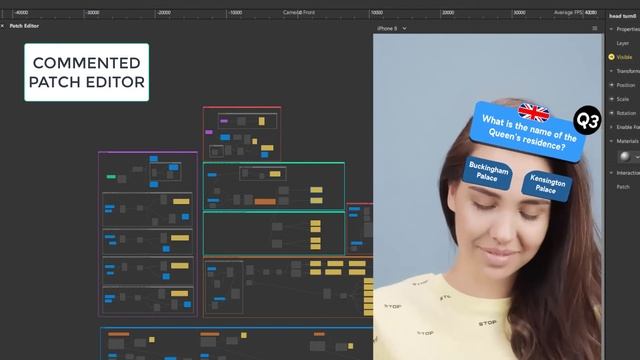Toggle the yellow Visible indicator
The width and height of the screenshot is (640, 360).
(611, 57)
